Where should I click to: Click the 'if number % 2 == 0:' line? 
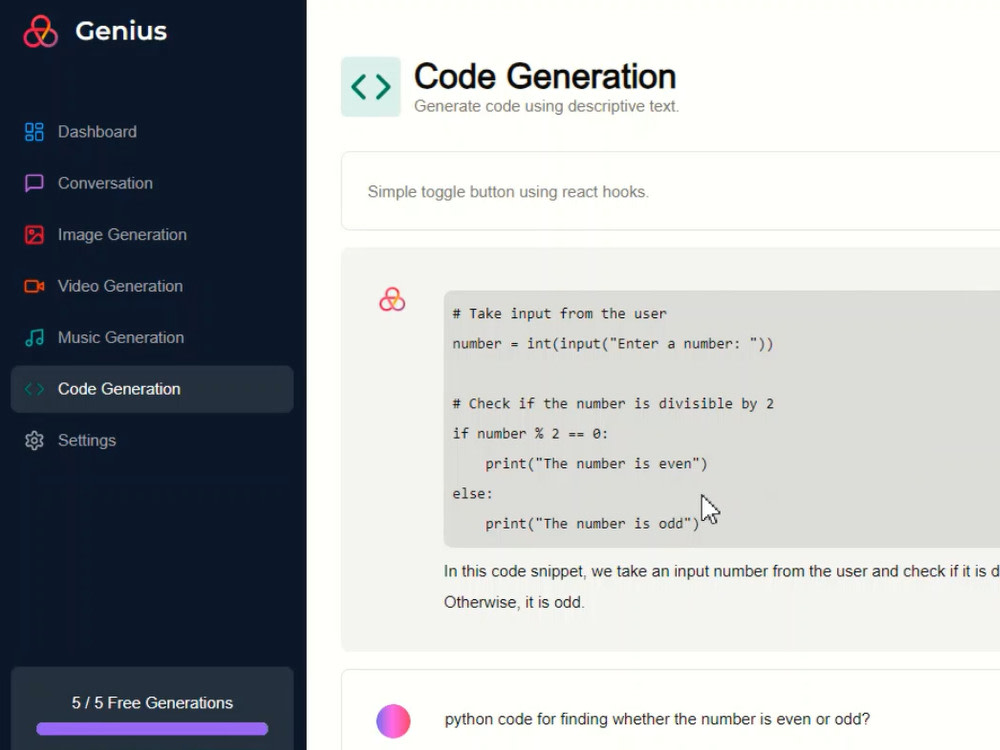pos(530,434)
